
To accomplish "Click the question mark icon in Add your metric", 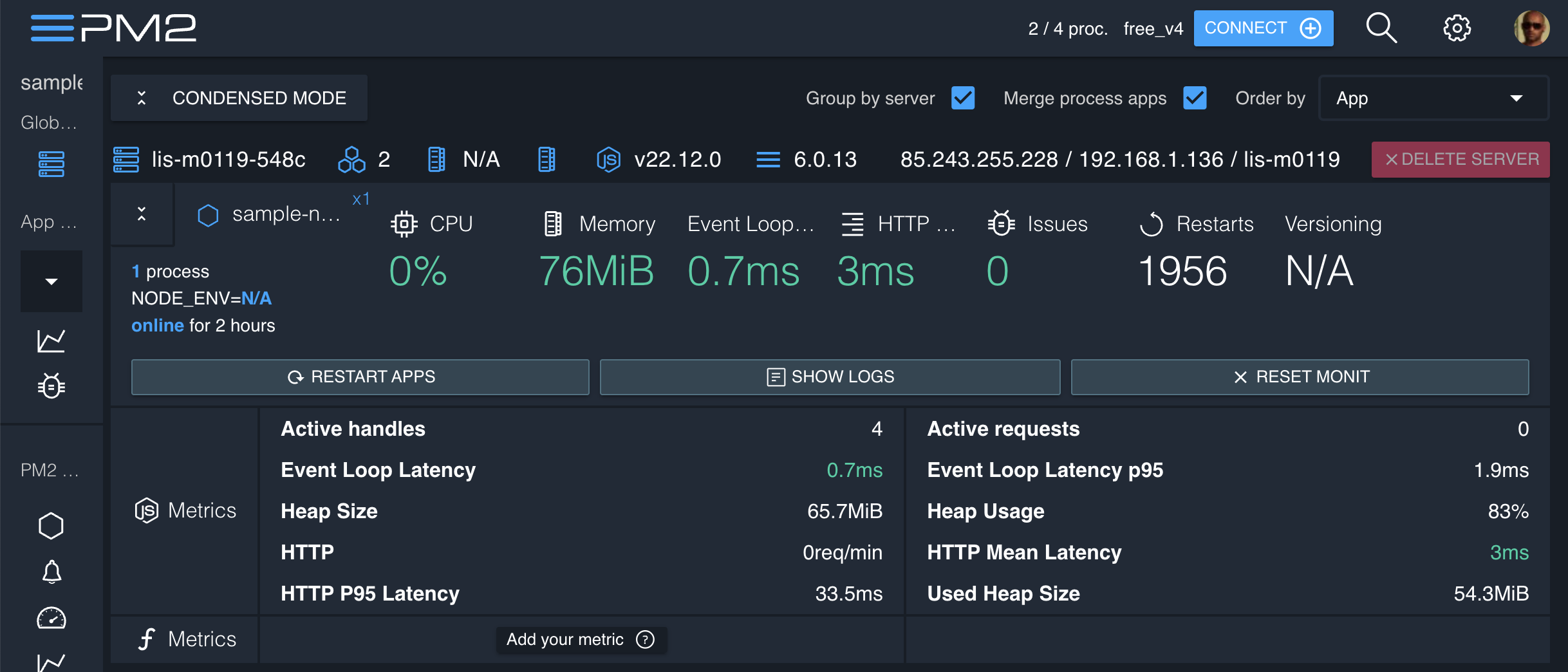I will tap(645, 640).
